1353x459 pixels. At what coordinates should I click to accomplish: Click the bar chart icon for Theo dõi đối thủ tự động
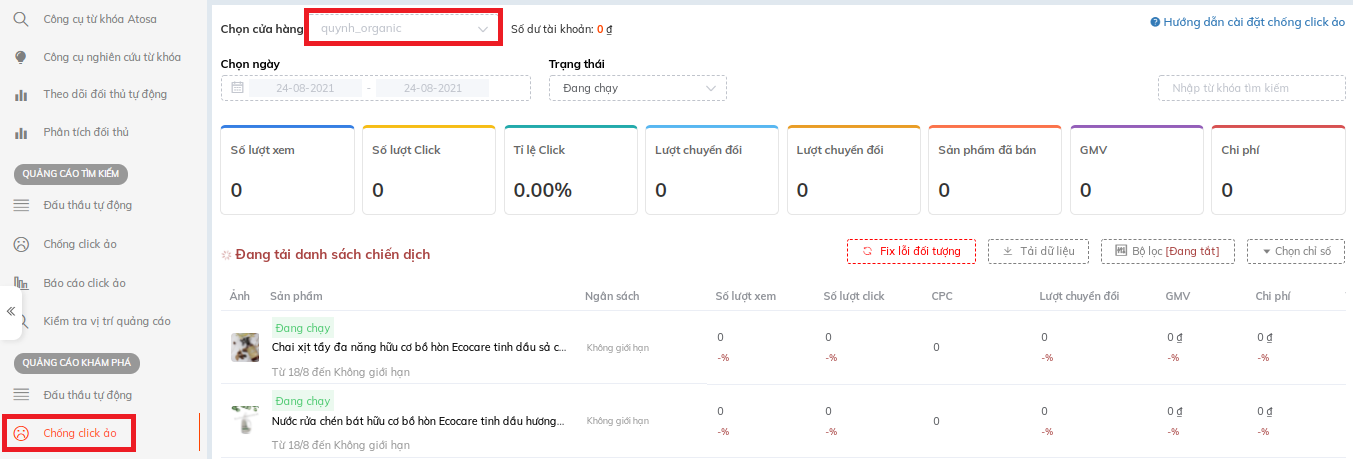[21, 95]
